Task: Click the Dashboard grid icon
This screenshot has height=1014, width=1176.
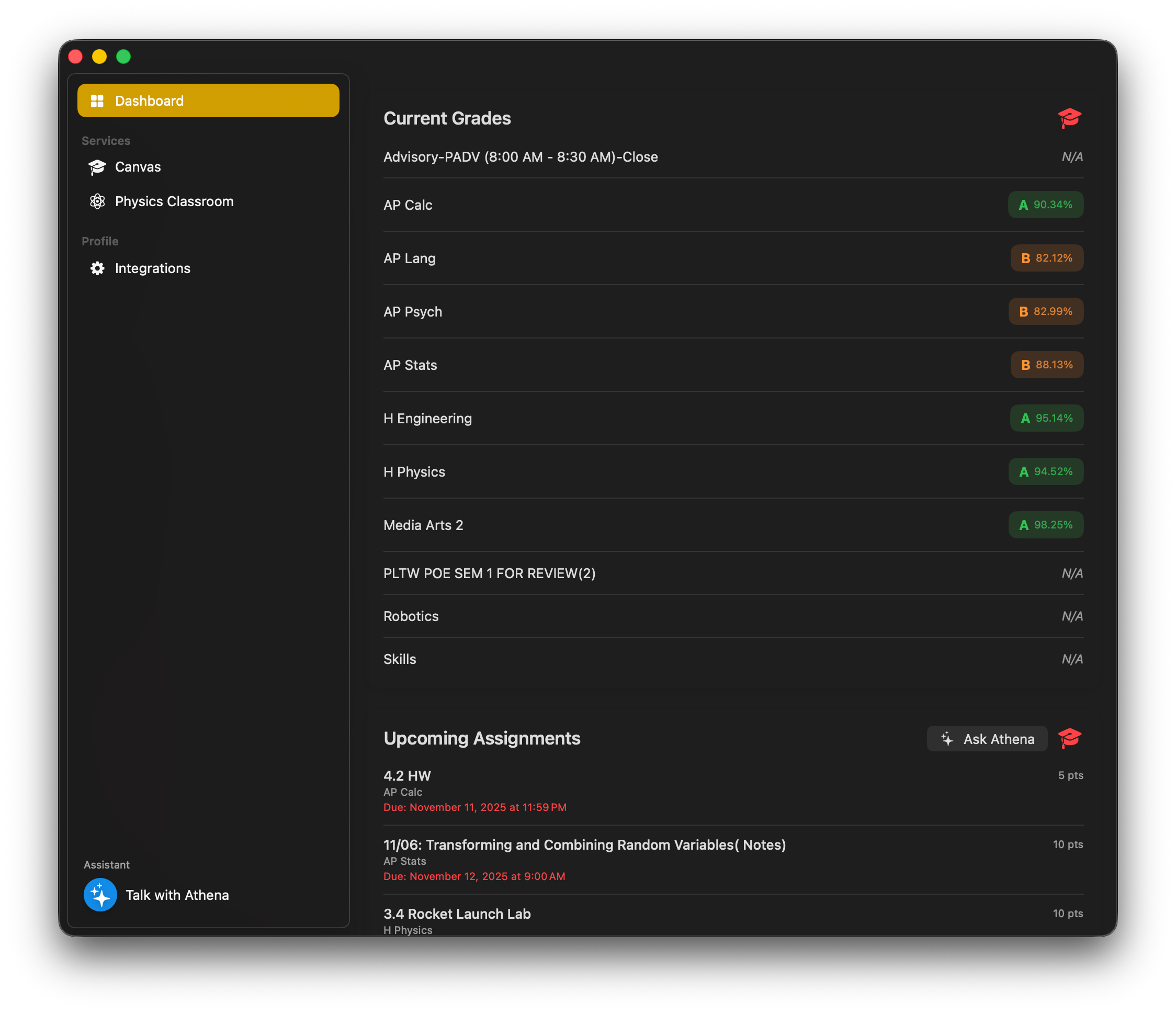Action: point(97,101)
